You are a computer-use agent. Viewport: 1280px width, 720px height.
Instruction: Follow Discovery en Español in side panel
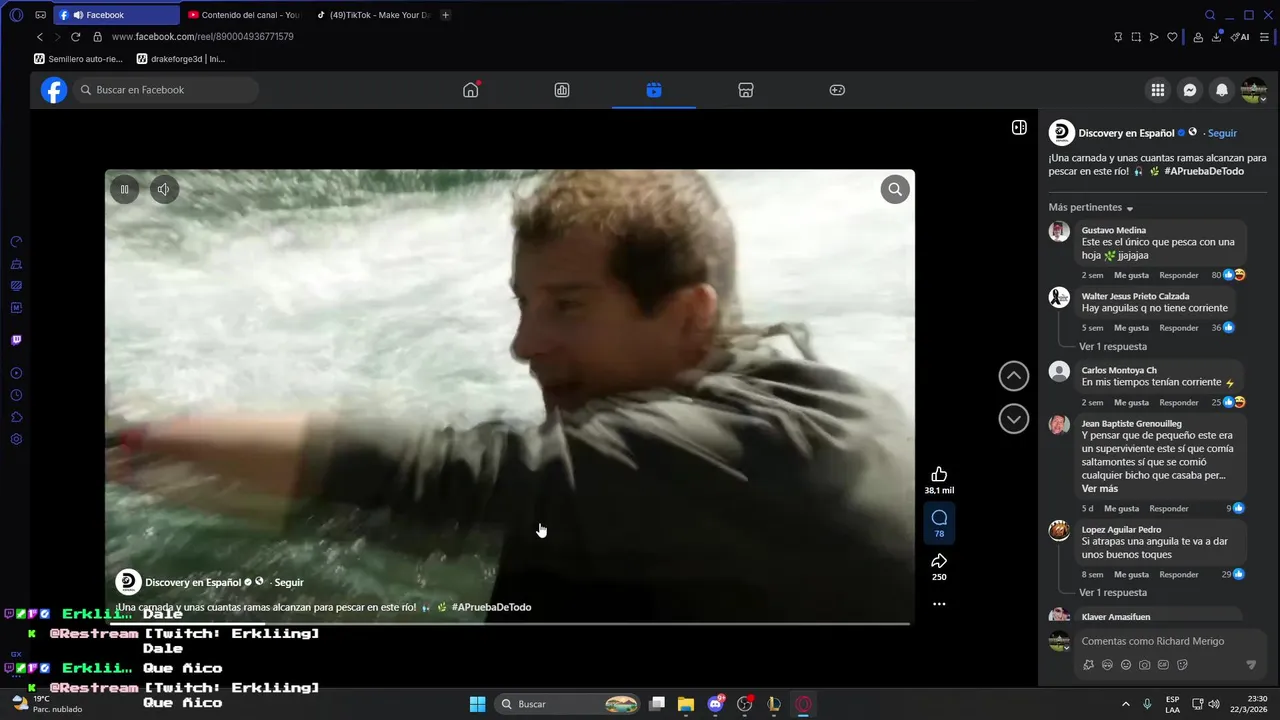coord(1222,133)
